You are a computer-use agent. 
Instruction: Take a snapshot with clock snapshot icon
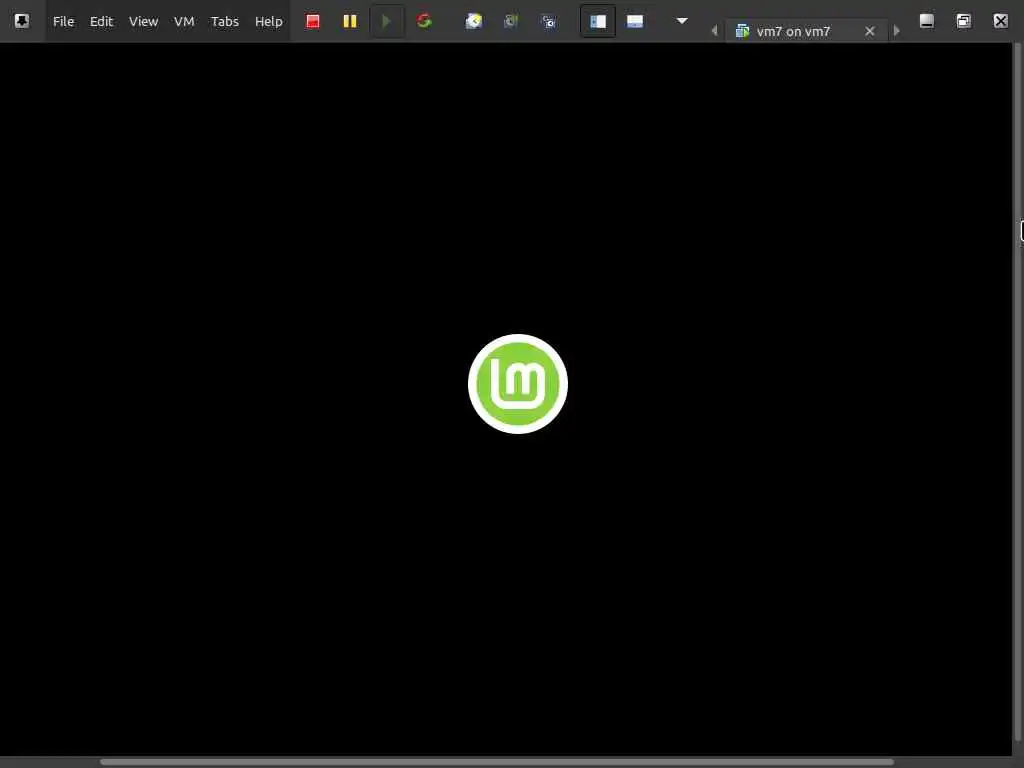pos(474,22)
